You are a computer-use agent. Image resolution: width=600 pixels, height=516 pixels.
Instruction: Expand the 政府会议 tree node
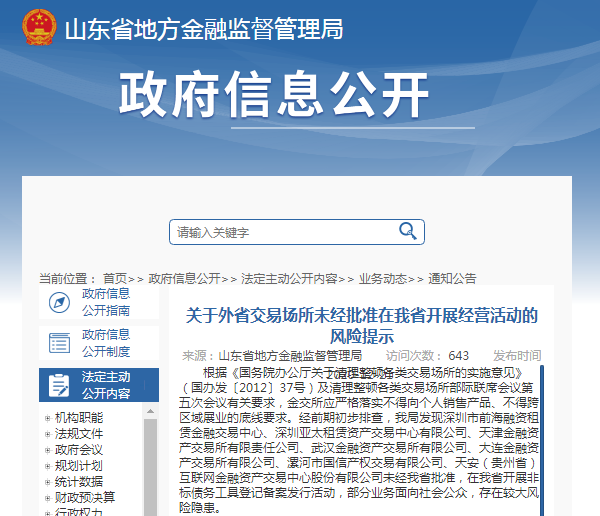[47, 450]
